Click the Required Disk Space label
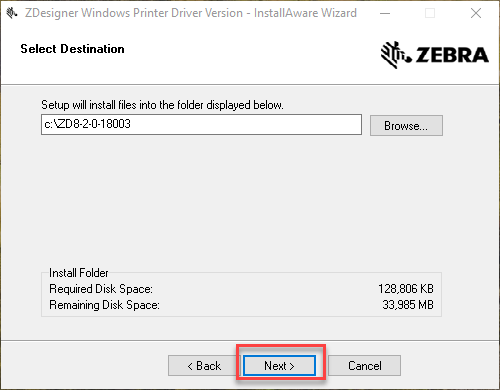 (101, 289)
